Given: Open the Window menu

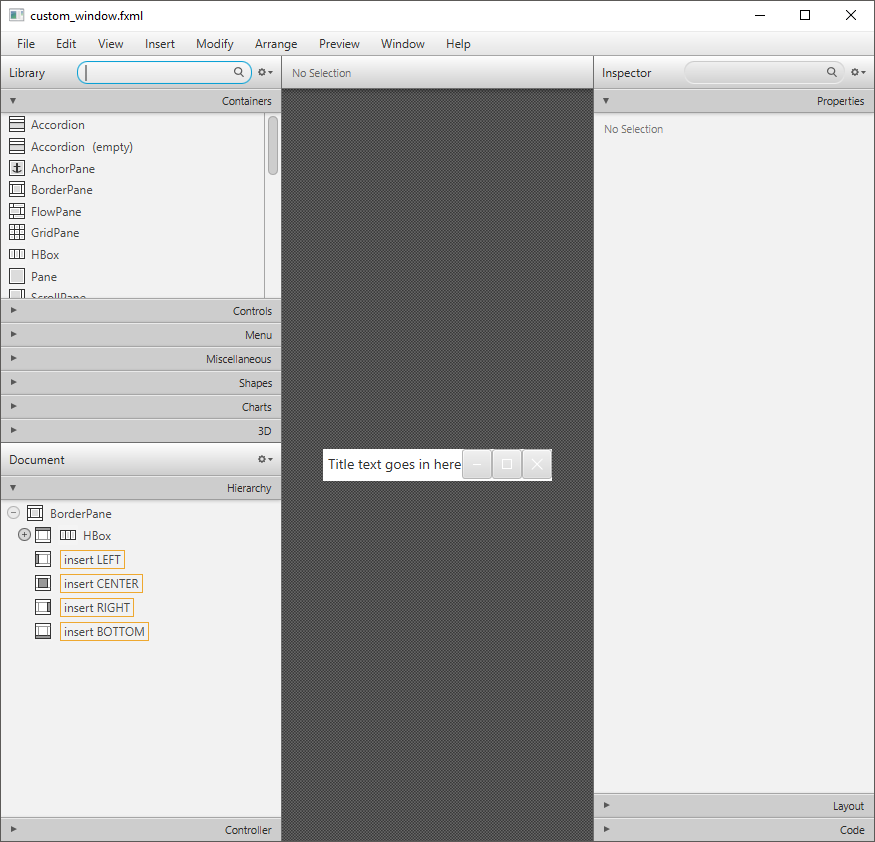Looking at the screenshot, I should (x=403, y=44).
